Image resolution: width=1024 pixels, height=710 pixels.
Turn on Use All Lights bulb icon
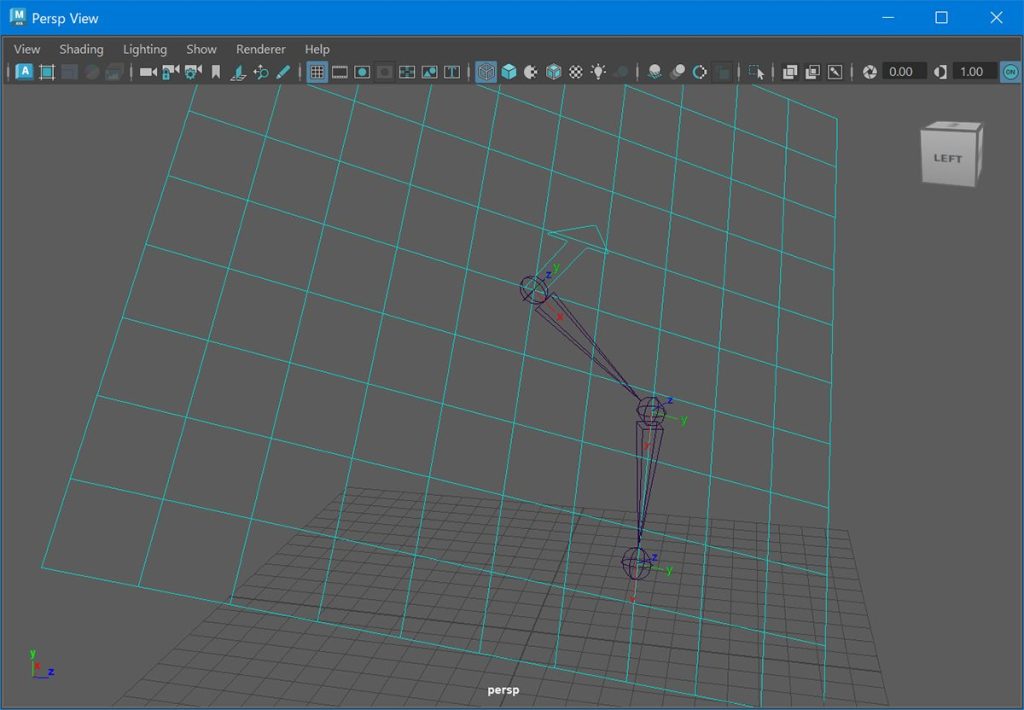(598, 72)
